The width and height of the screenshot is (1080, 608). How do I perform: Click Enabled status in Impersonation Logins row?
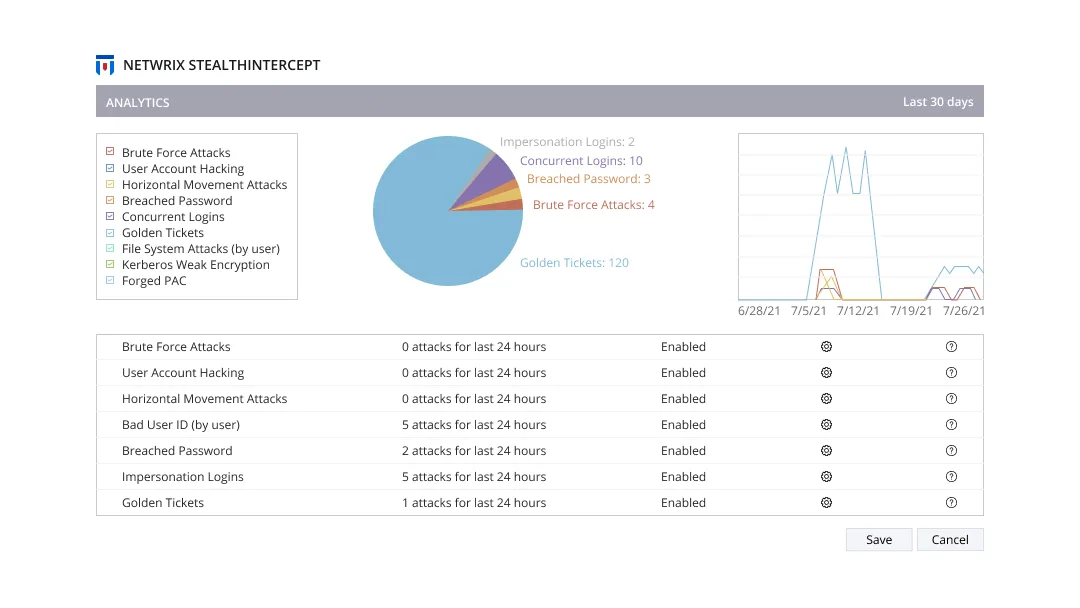[683, 476]
